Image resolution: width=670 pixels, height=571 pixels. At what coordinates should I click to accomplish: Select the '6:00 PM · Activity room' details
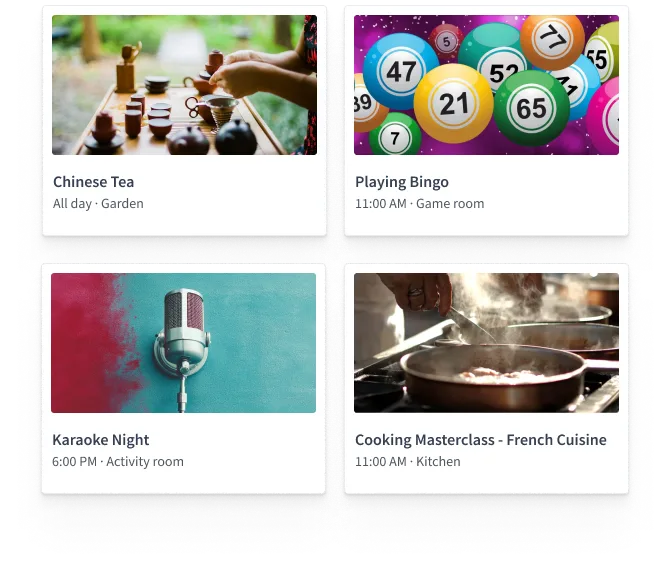click(x=118, y=462)
